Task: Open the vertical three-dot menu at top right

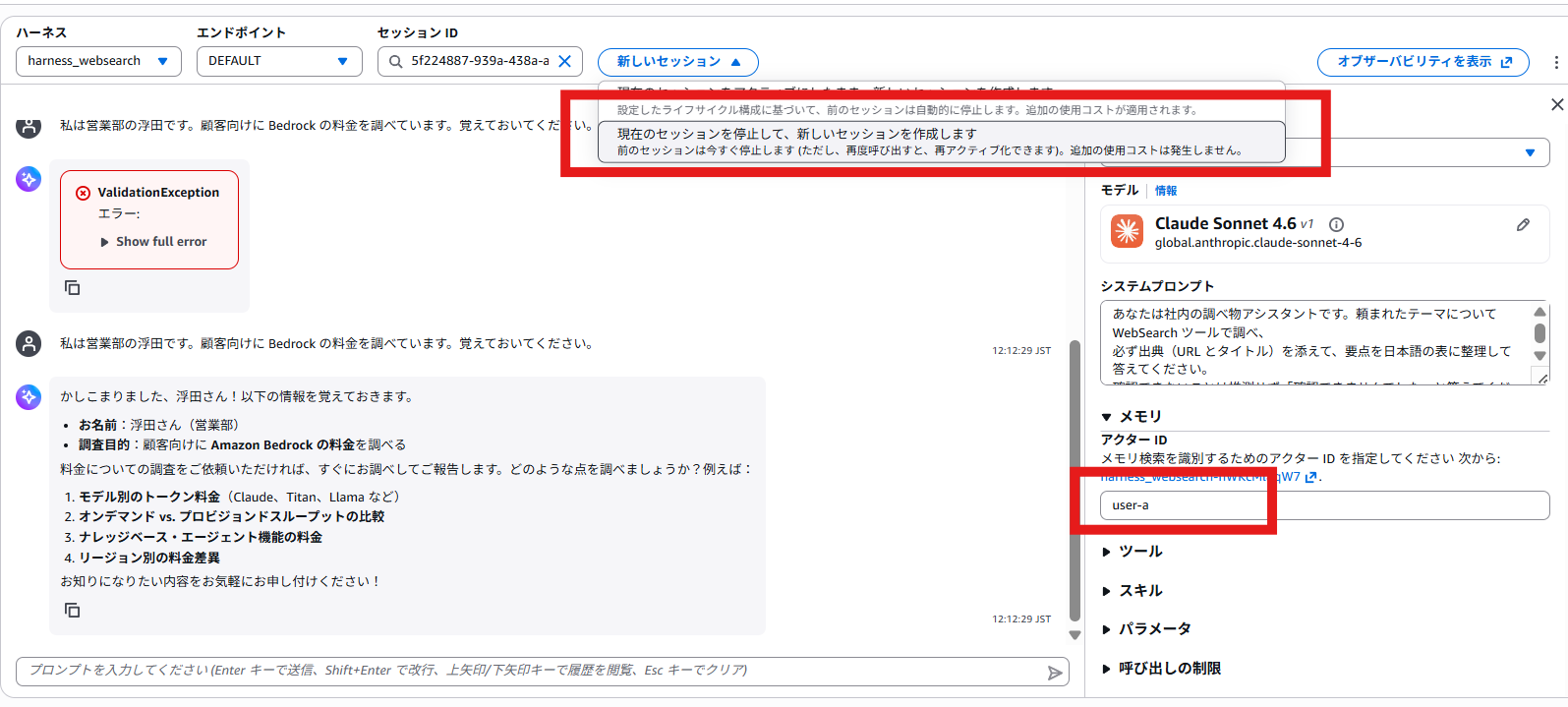Action: (x=1556, y=62)
